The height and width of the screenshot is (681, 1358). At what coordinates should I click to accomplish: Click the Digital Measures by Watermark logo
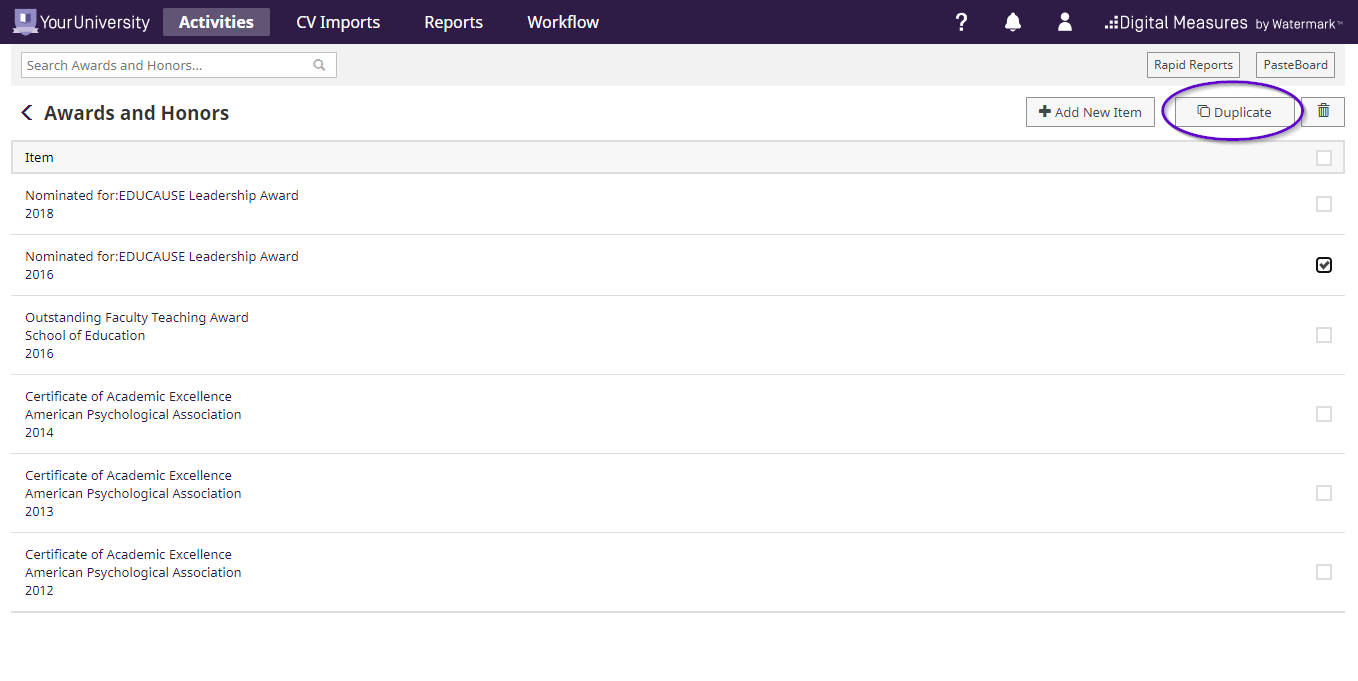(1223, 23)
